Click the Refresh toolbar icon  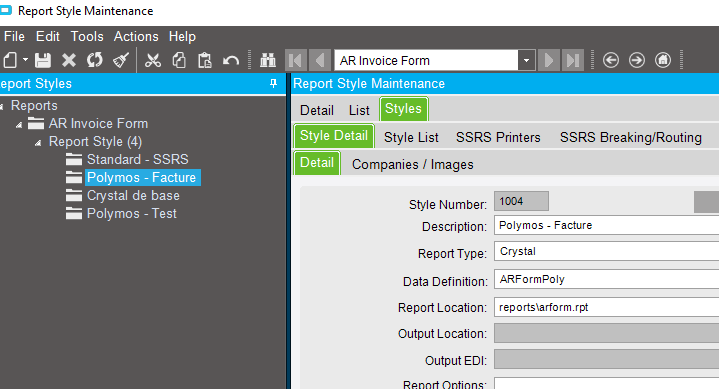click(x=95, y=60)
